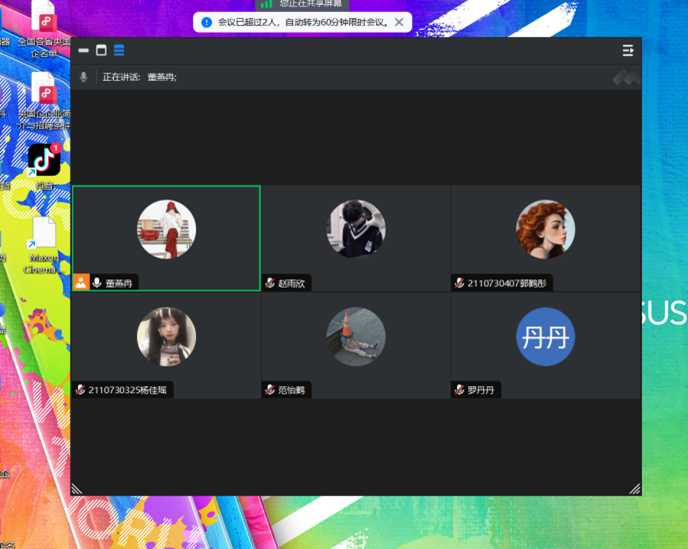The width and height of the screenshot is (688, 549).
Task: Select 郭鹤彤's red-haired illustration avatar
Action: coord(545,230)
